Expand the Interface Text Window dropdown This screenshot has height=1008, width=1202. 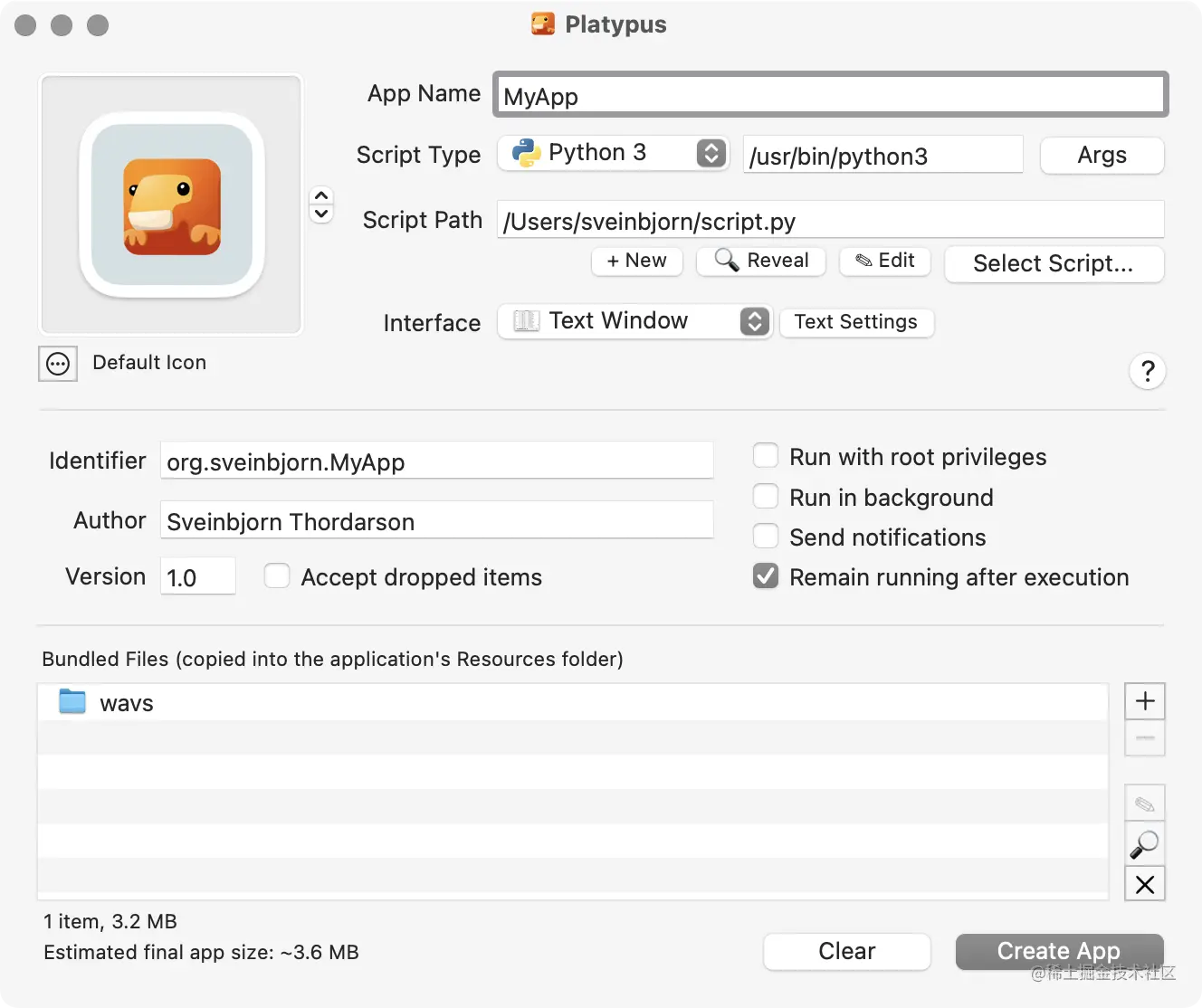[x=634, y=321]
